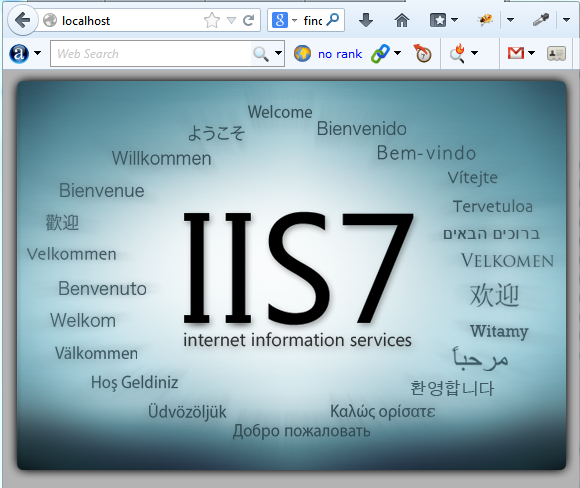Open the Downloads arrow button
The width and height of the screenshot is (580, 488).
pyautogui.click(x=365, y=20)
